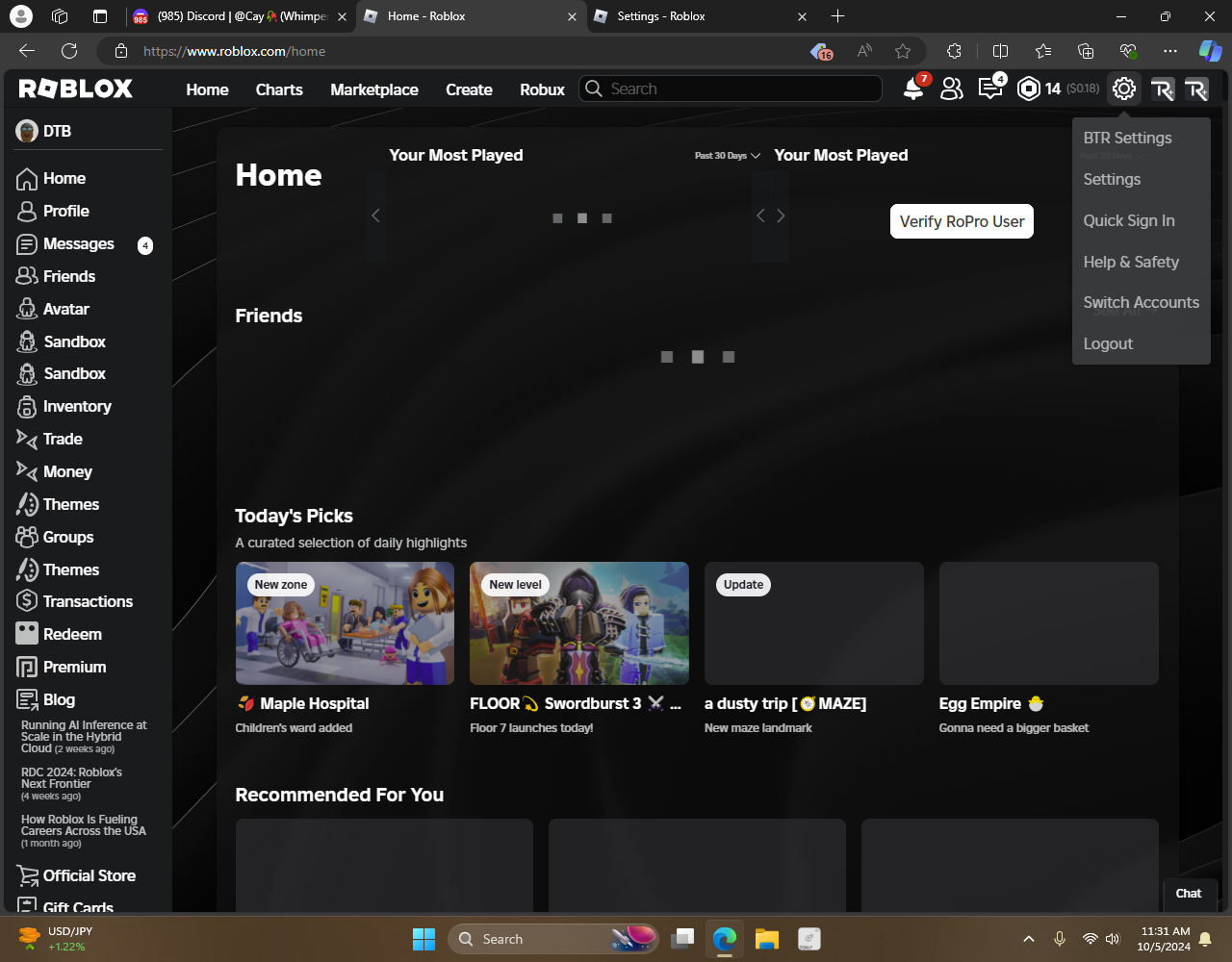Click the Robux coin icon
Screen dimensions: 1232x962
pyautogui.click(x=1029, y=89)
